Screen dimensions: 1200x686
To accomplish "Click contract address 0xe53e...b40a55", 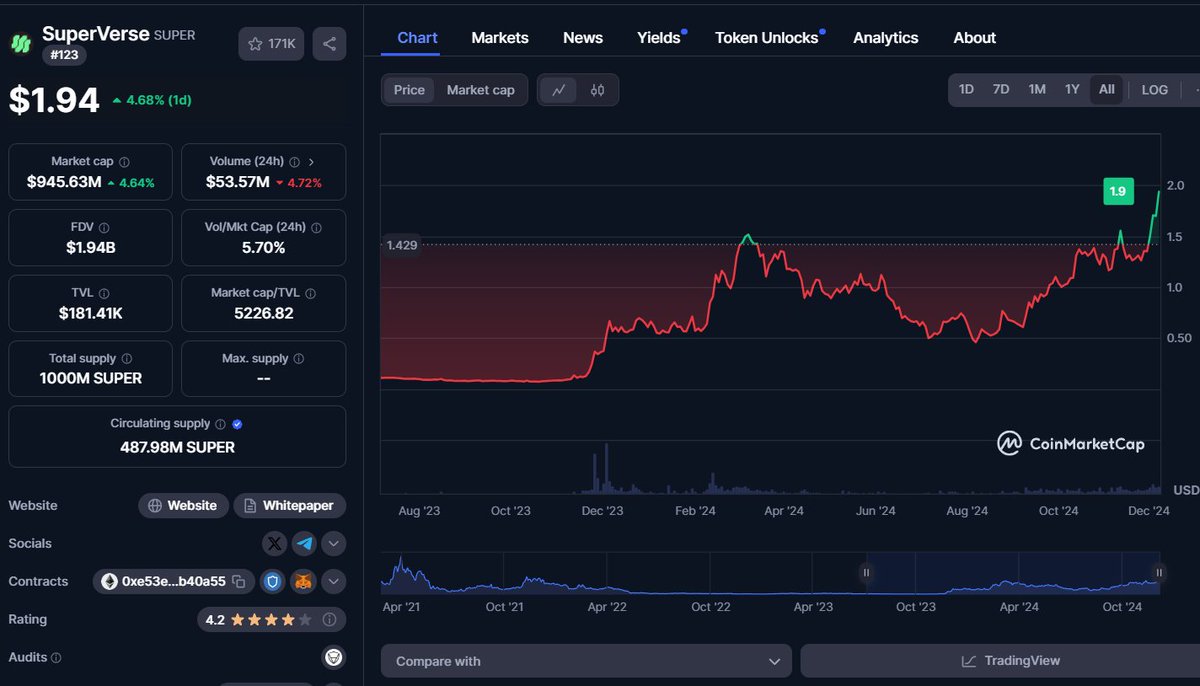I will tap(174, 582).
